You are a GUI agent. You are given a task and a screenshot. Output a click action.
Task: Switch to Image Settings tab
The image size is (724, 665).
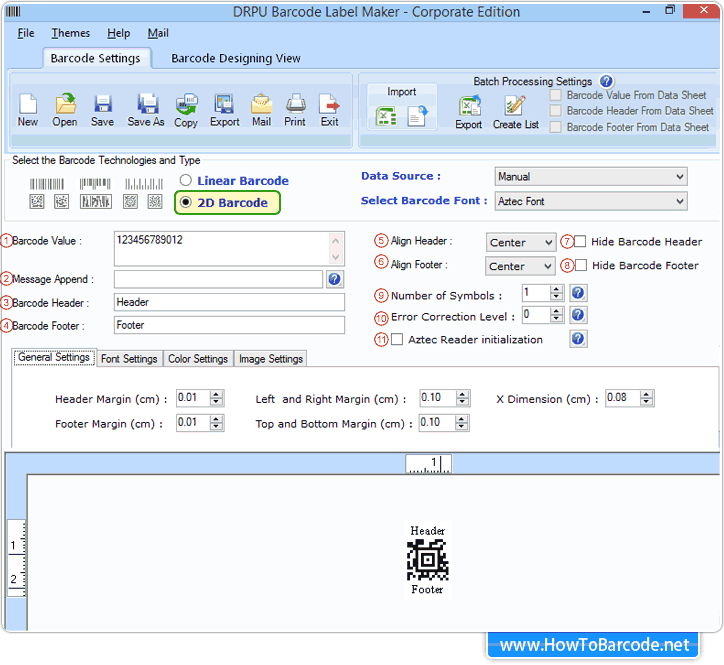(x=271, y=359)
